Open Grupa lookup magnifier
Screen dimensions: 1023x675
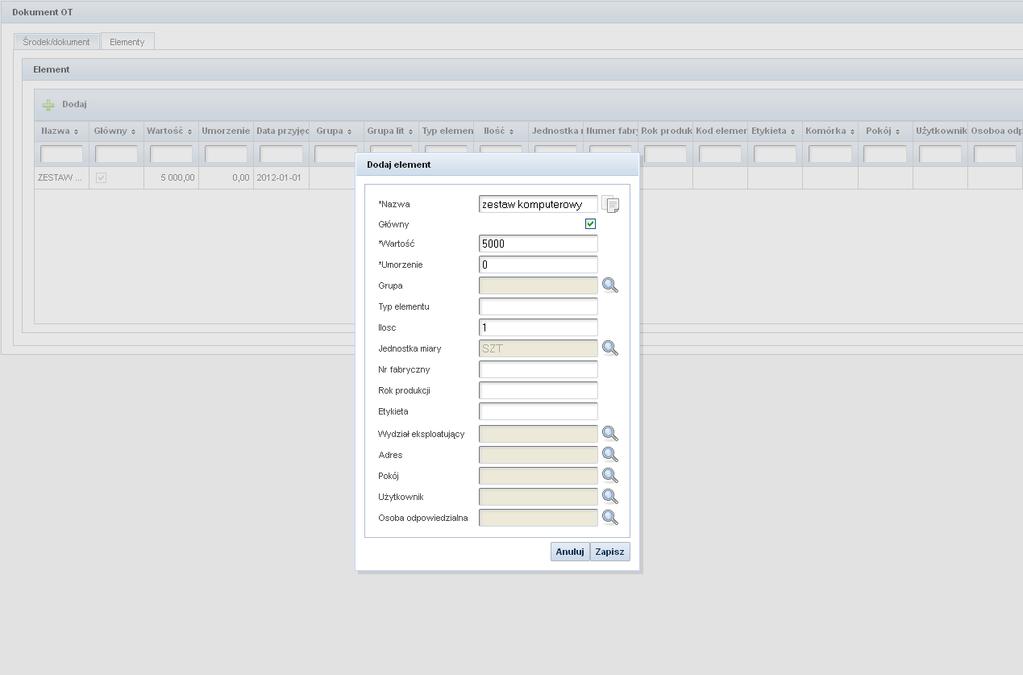610,285
